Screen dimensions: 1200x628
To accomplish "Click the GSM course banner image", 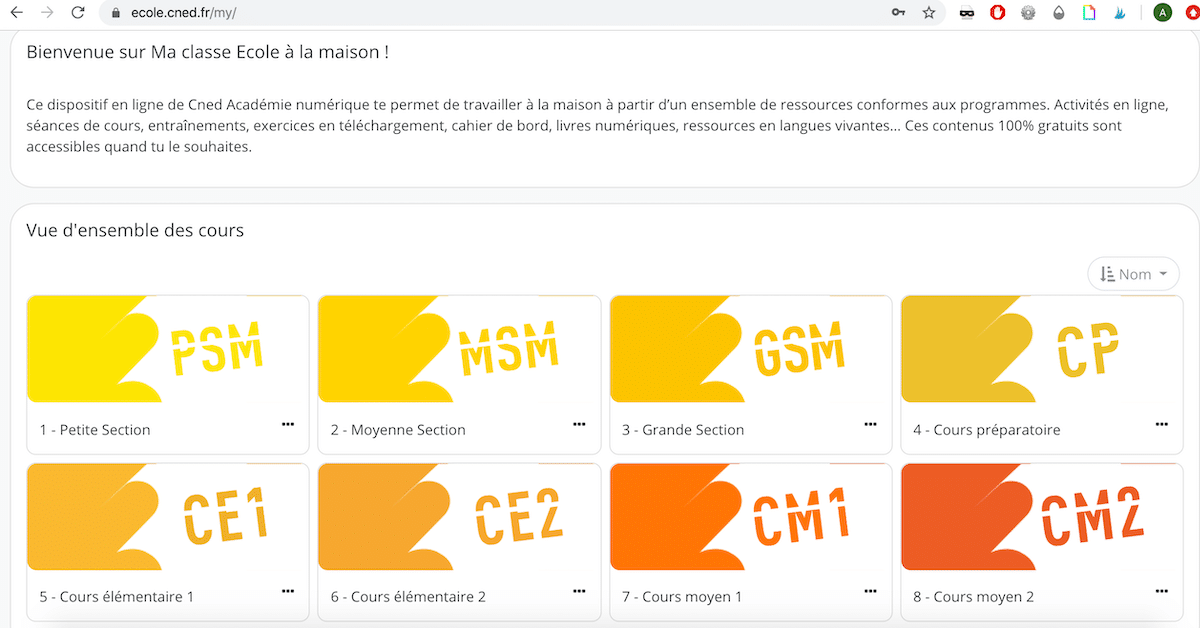I will pos(750,350).
